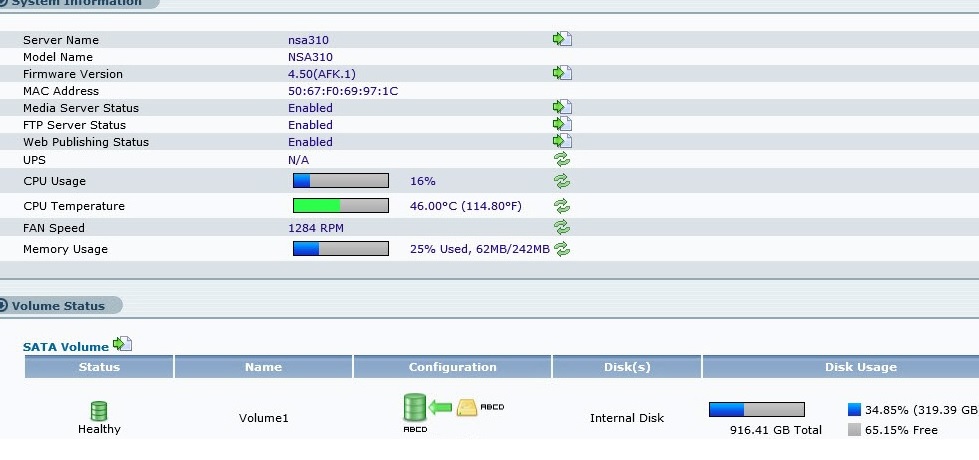
Task: Click the Media Server Status settings icon
Action: pyautogui.click(x=562, y=107)
